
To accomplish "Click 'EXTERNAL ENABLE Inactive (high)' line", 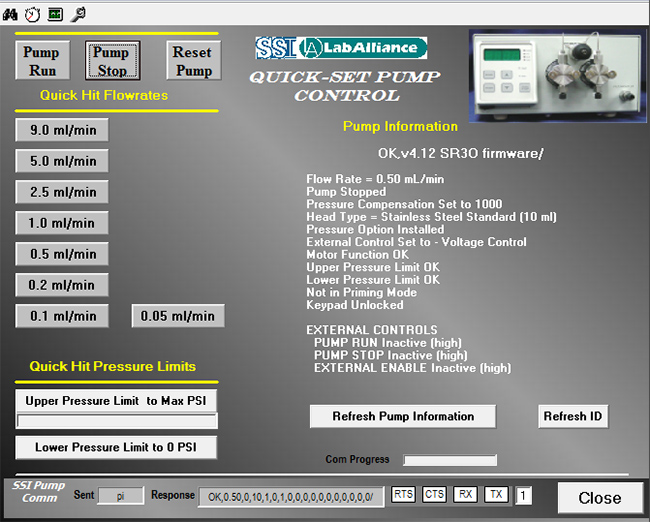I will point(412,368).
